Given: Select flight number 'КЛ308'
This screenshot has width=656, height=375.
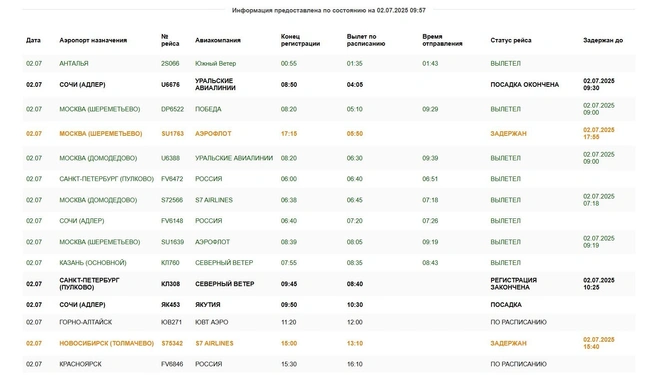Looking at the screenshot, I should coord(170,284).
